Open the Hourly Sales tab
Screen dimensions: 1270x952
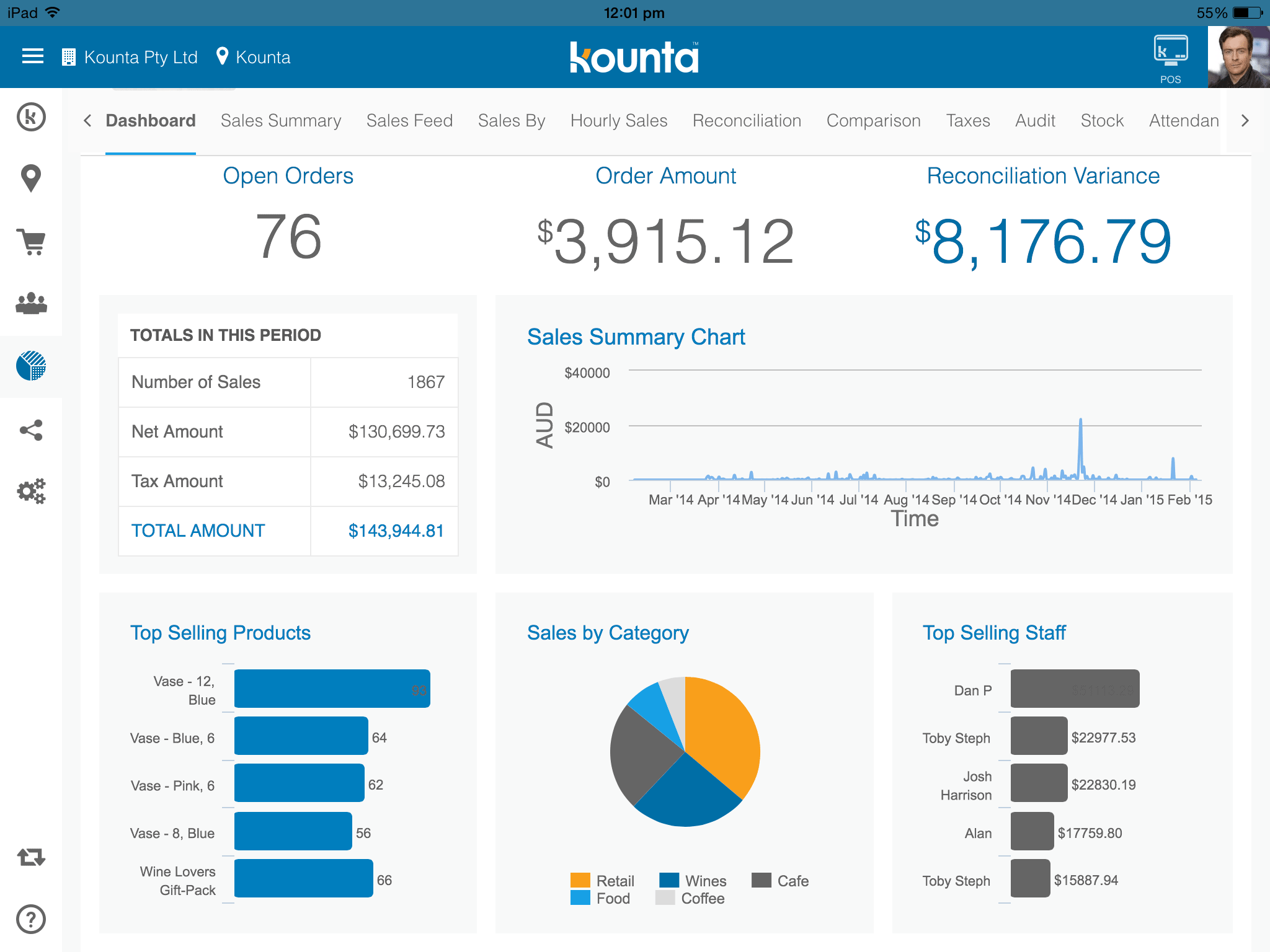[x=619, y=121]
